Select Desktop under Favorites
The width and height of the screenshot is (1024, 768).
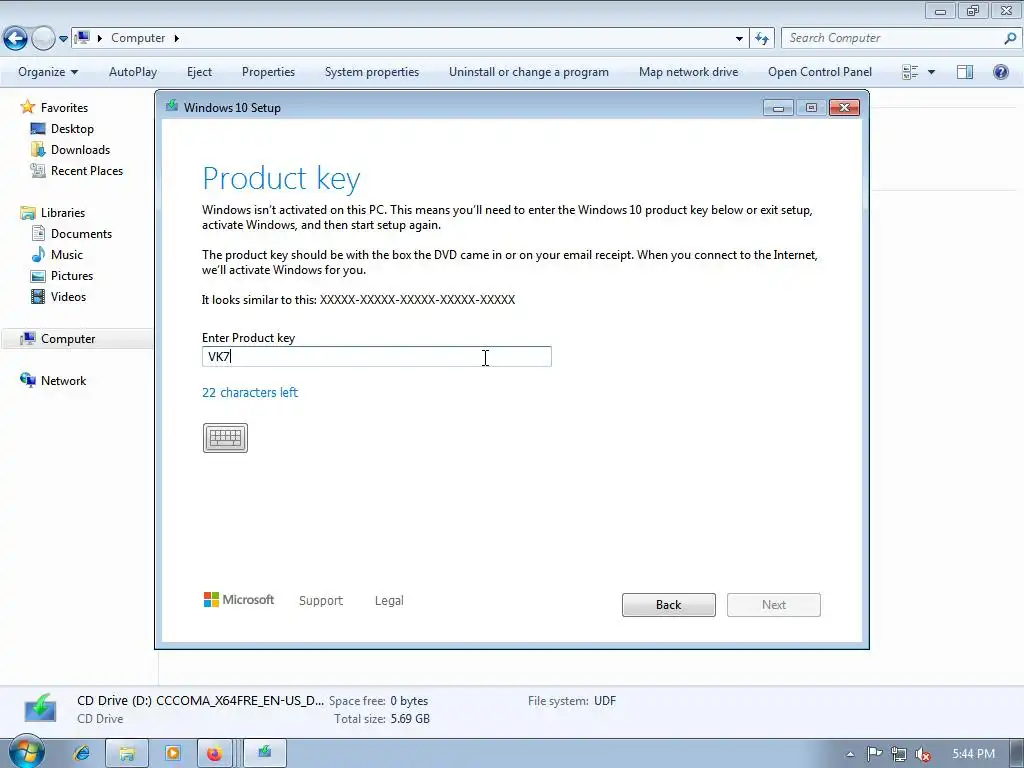click(72, 129)
